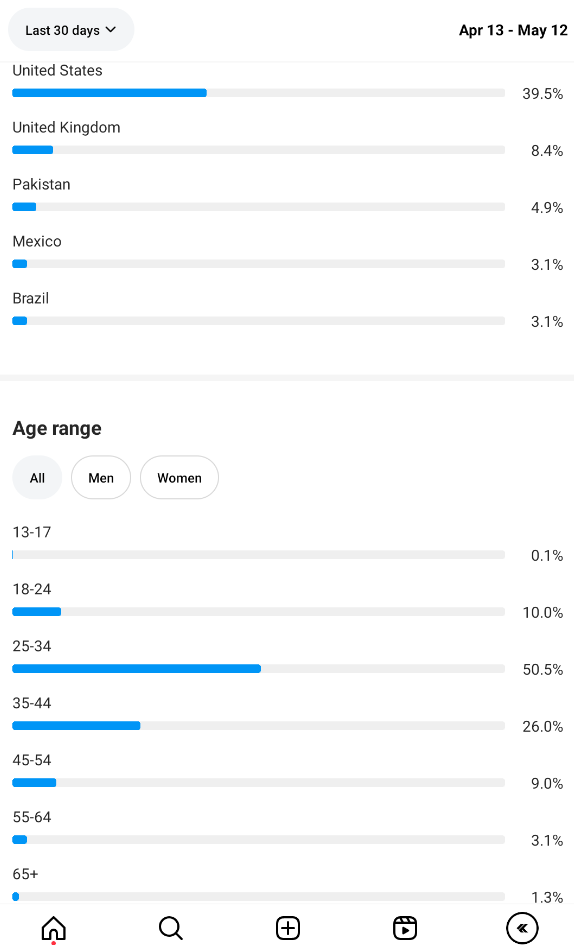Click the 50.5% percentage value
Viewport: 574px width, 945px height.
543,670
